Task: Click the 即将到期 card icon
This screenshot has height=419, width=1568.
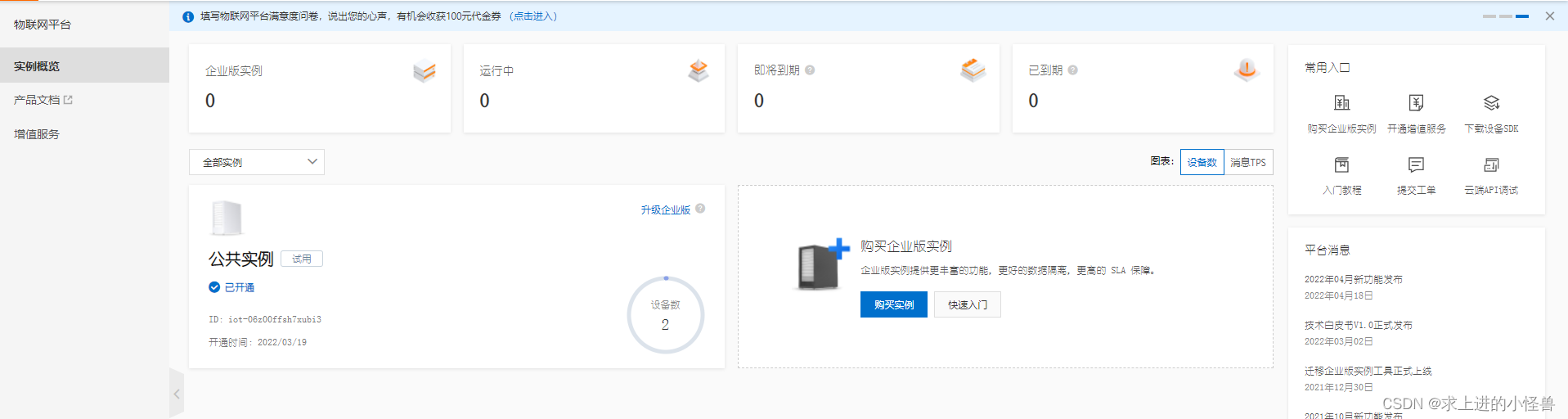Action: 973,70
